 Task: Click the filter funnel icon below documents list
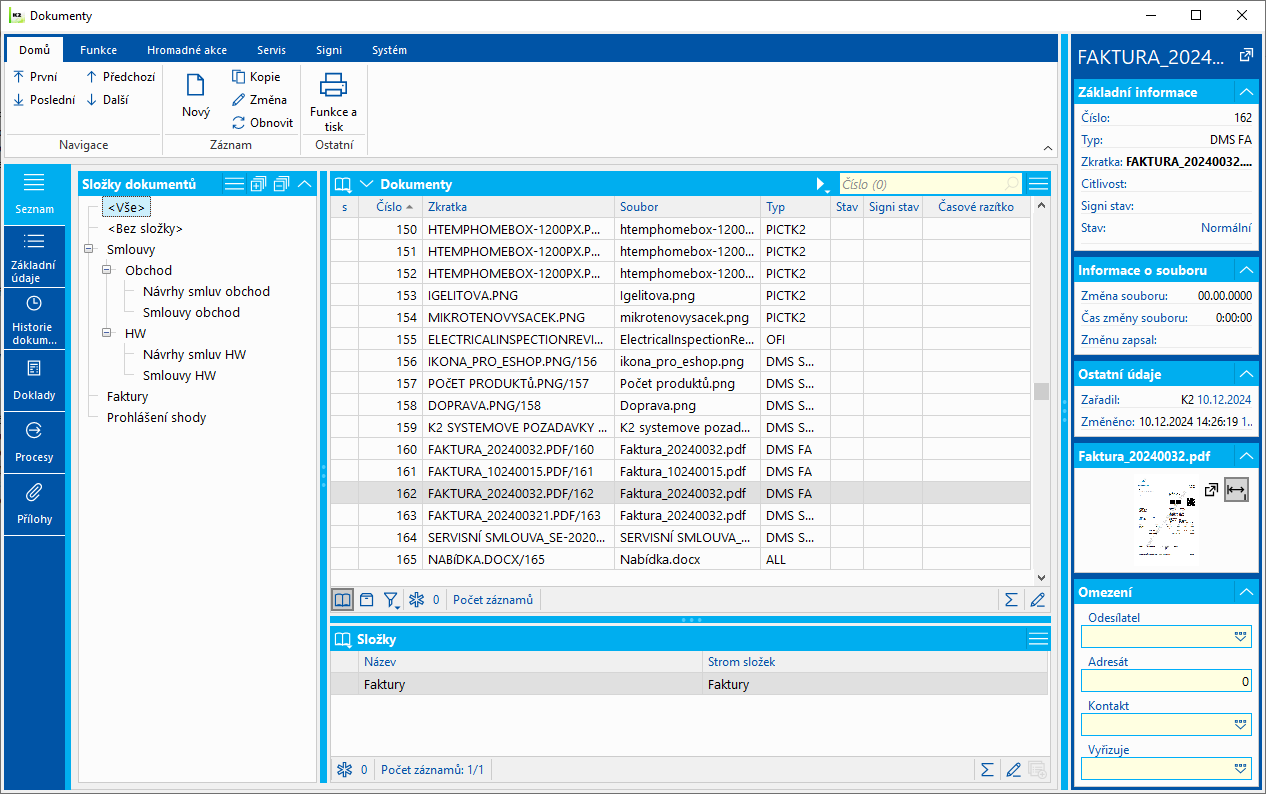[391, 600]
